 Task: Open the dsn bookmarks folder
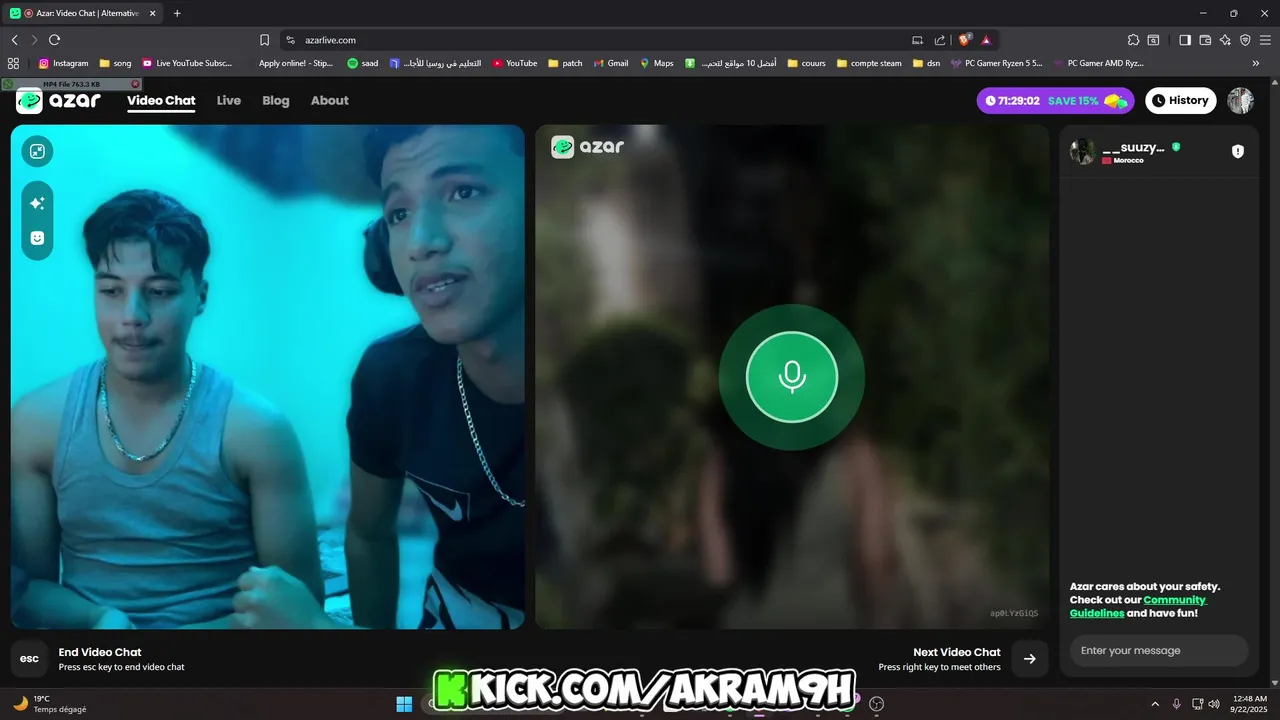click(926, 63)
